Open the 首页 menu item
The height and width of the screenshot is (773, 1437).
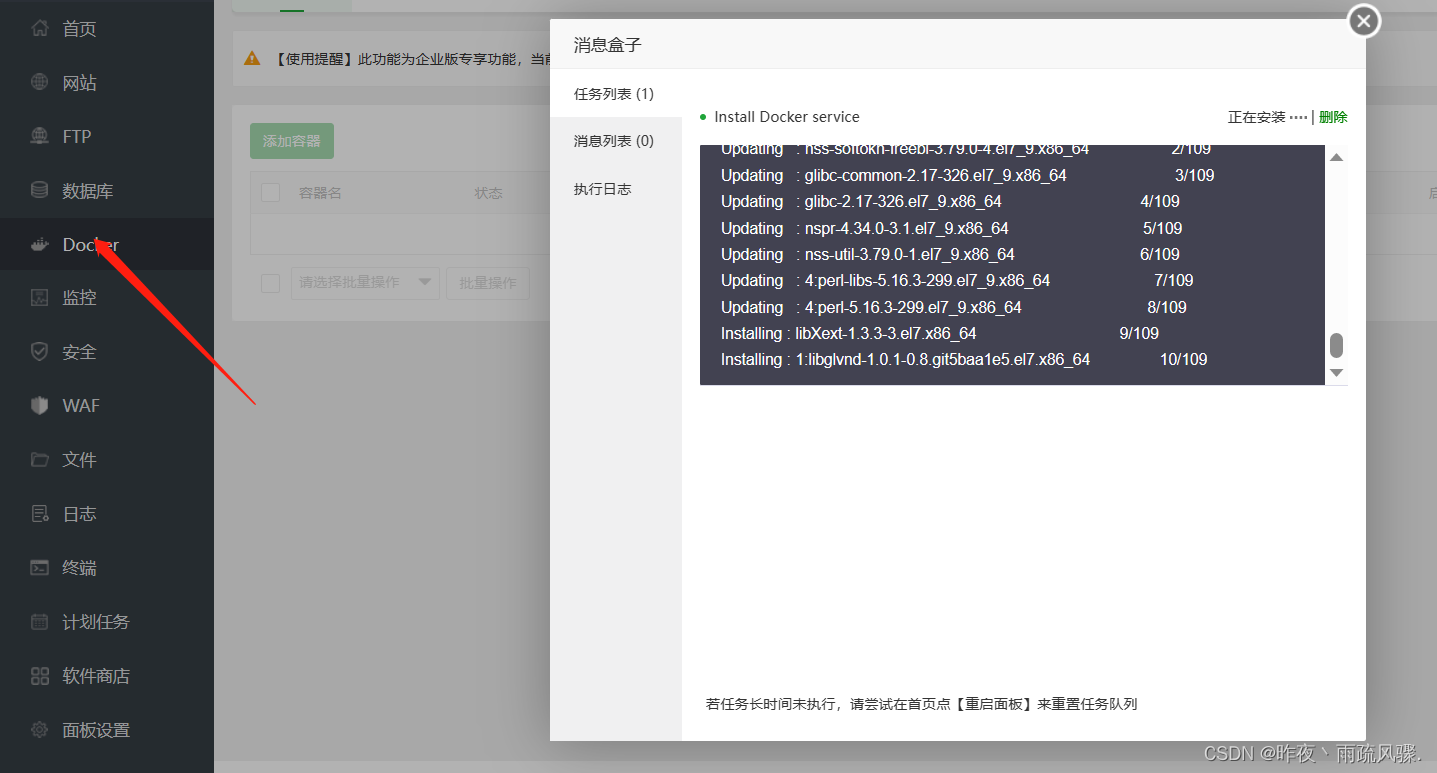pyautogui.click(x=107, y=29)
